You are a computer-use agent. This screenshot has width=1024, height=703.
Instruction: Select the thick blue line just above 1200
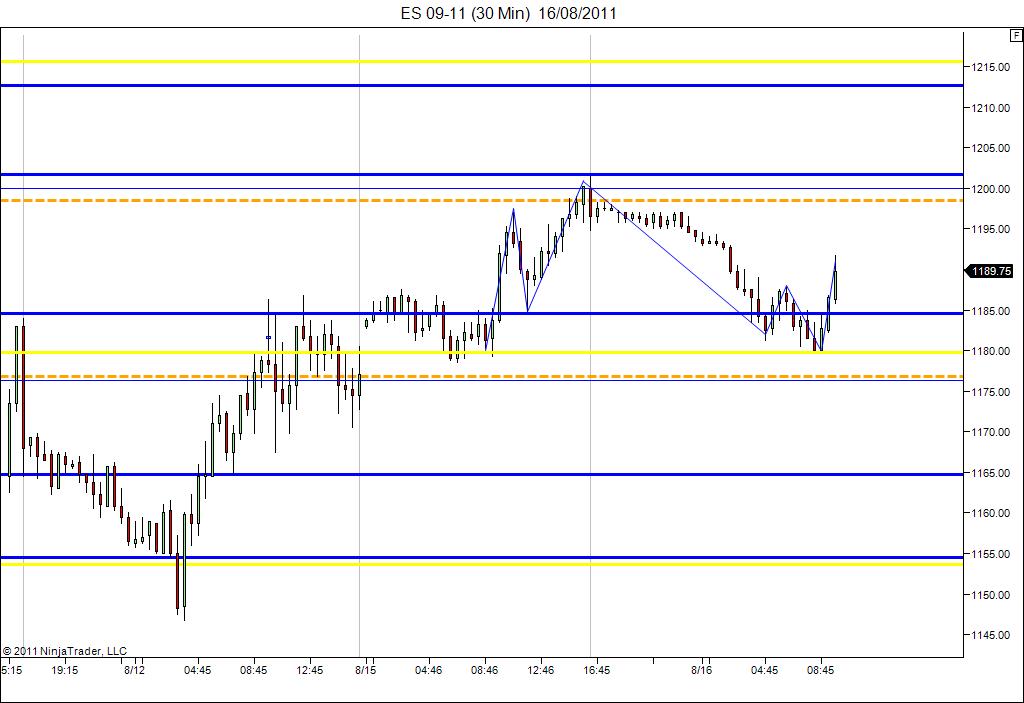(x=482, y=174)
